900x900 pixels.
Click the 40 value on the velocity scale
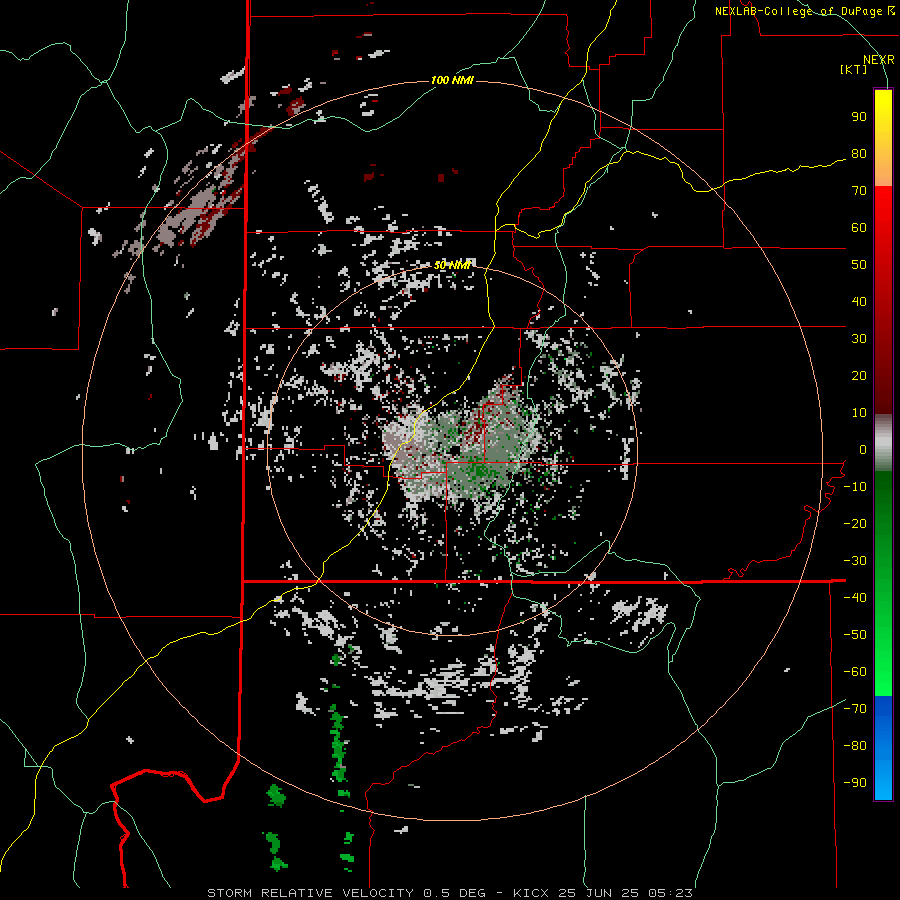pyautogui.click(x=859, y=302)
